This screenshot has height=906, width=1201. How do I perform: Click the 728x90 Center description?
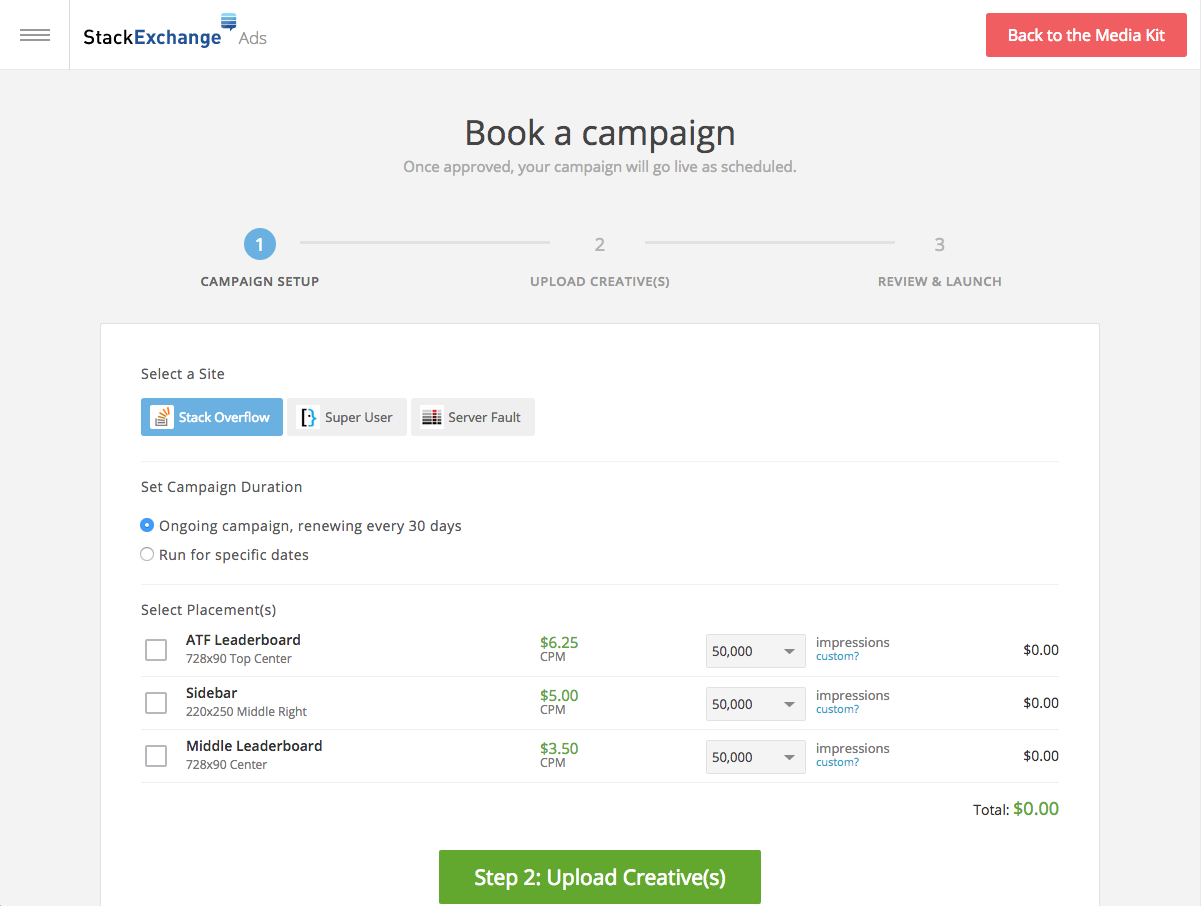[x=227, y=765]
